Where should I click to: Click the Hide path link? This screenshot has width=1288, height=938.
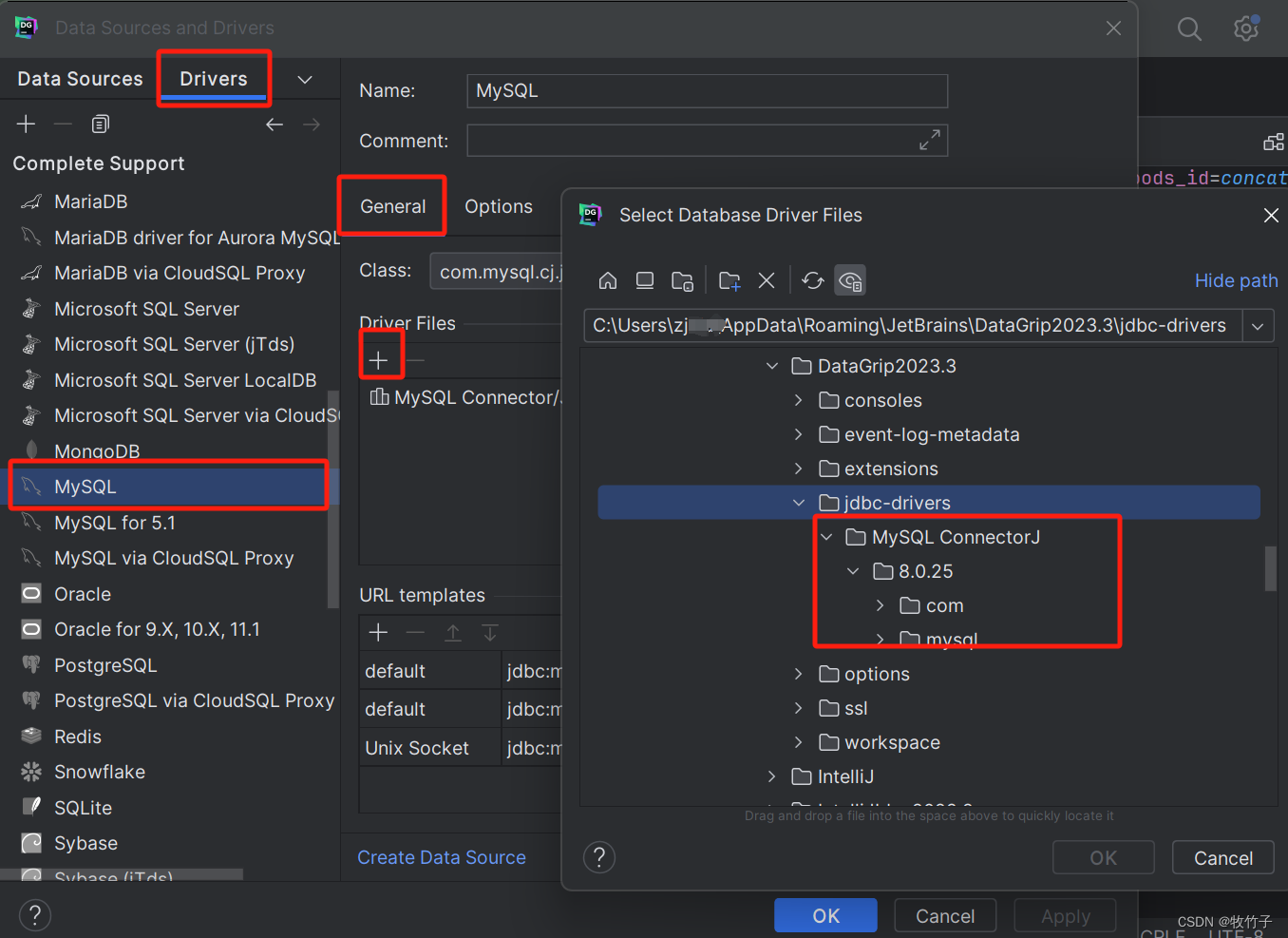pos(1236,280)
